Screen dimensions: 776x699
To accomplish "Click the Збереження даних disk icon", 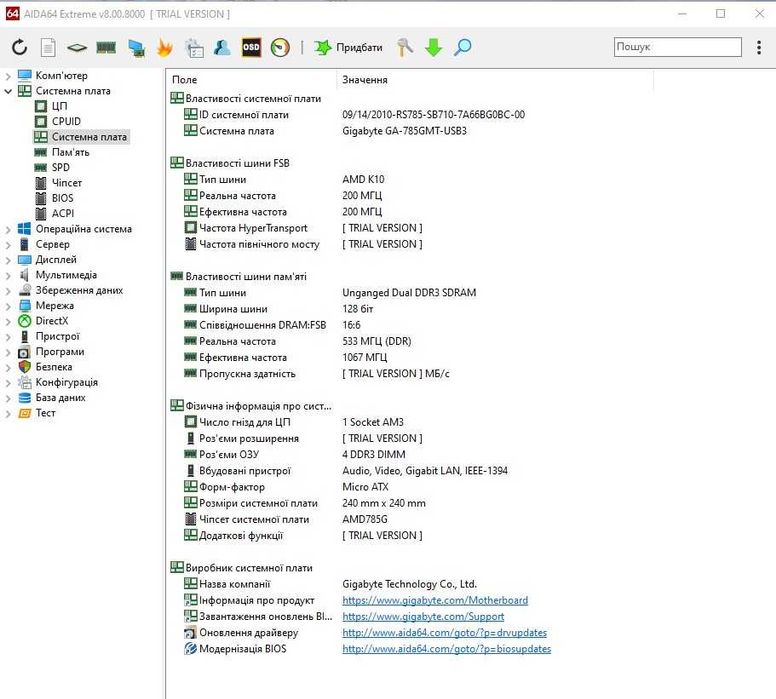I will click(24, 291).
